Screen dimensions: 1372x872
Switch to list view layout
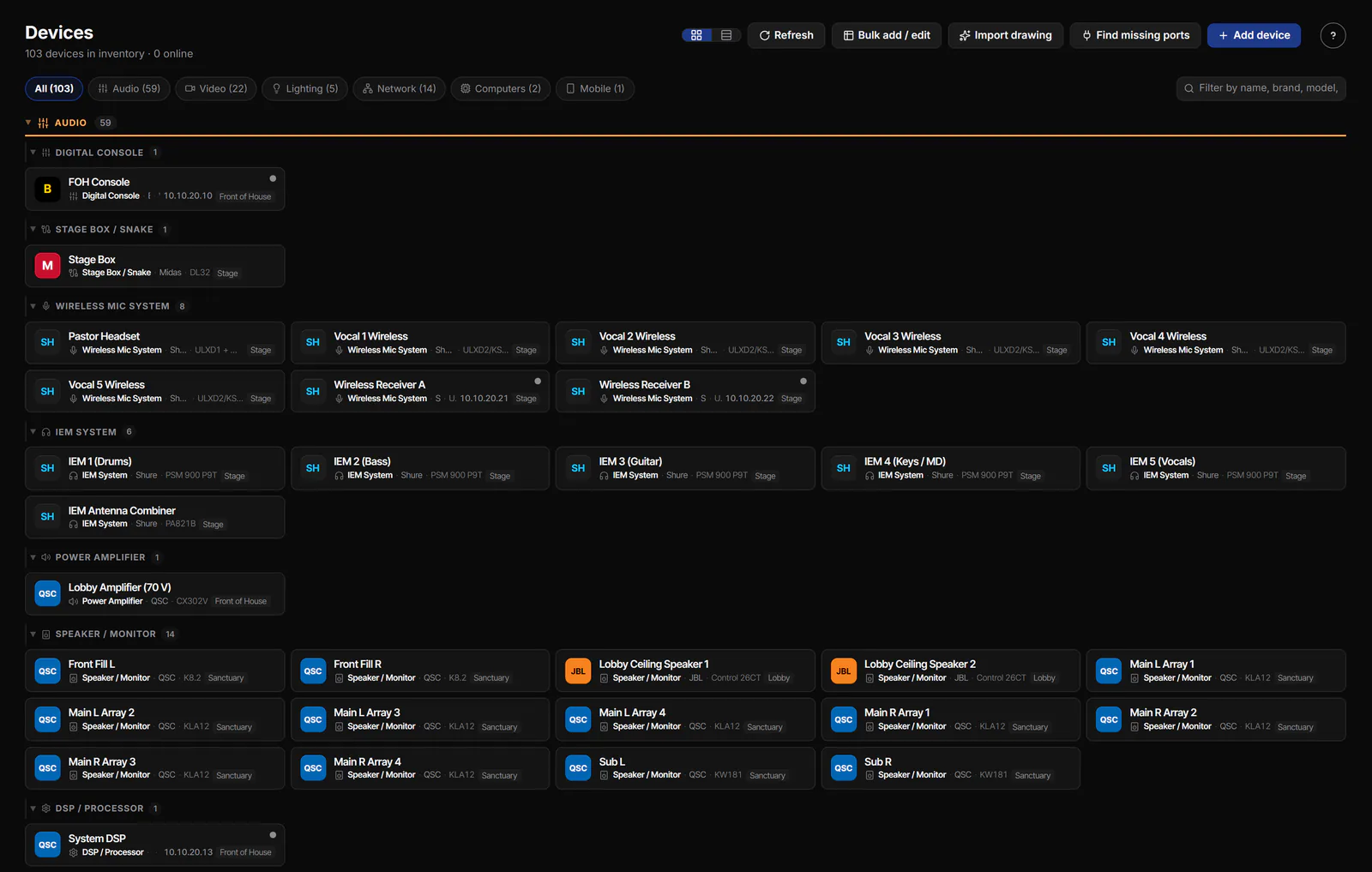(x=726, y=35)
